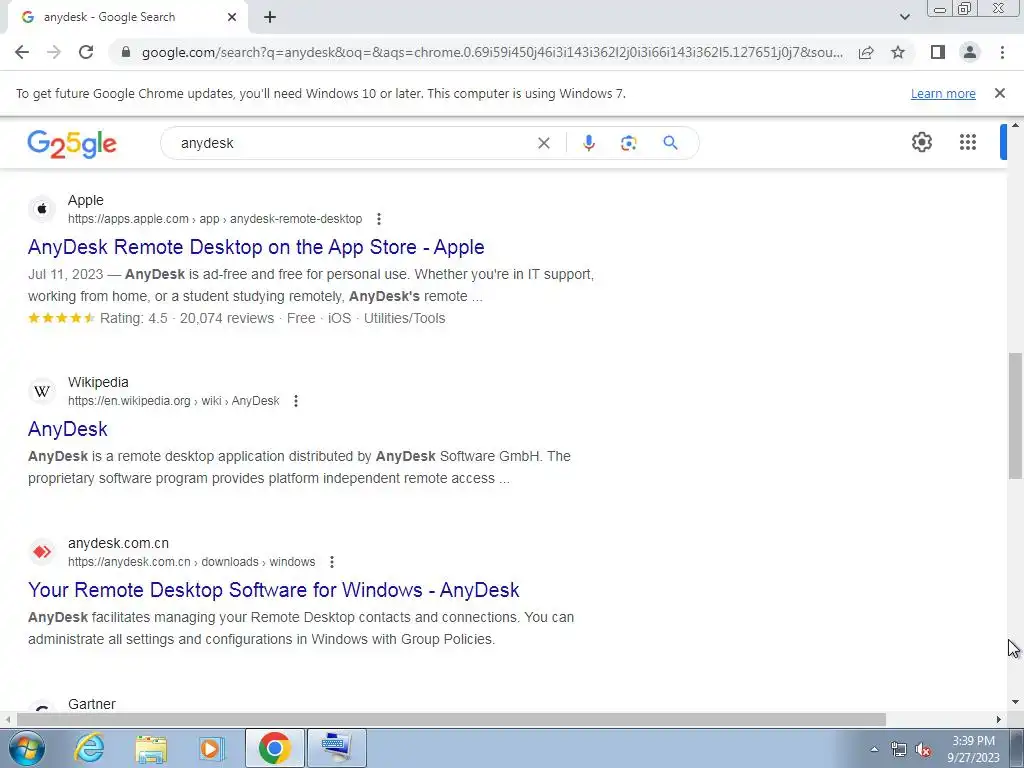Open AnyDesk Remote Desktop on the App Store
This screenshot has height=768, width=1024.
pyautogui.click(x=256, y=248)
